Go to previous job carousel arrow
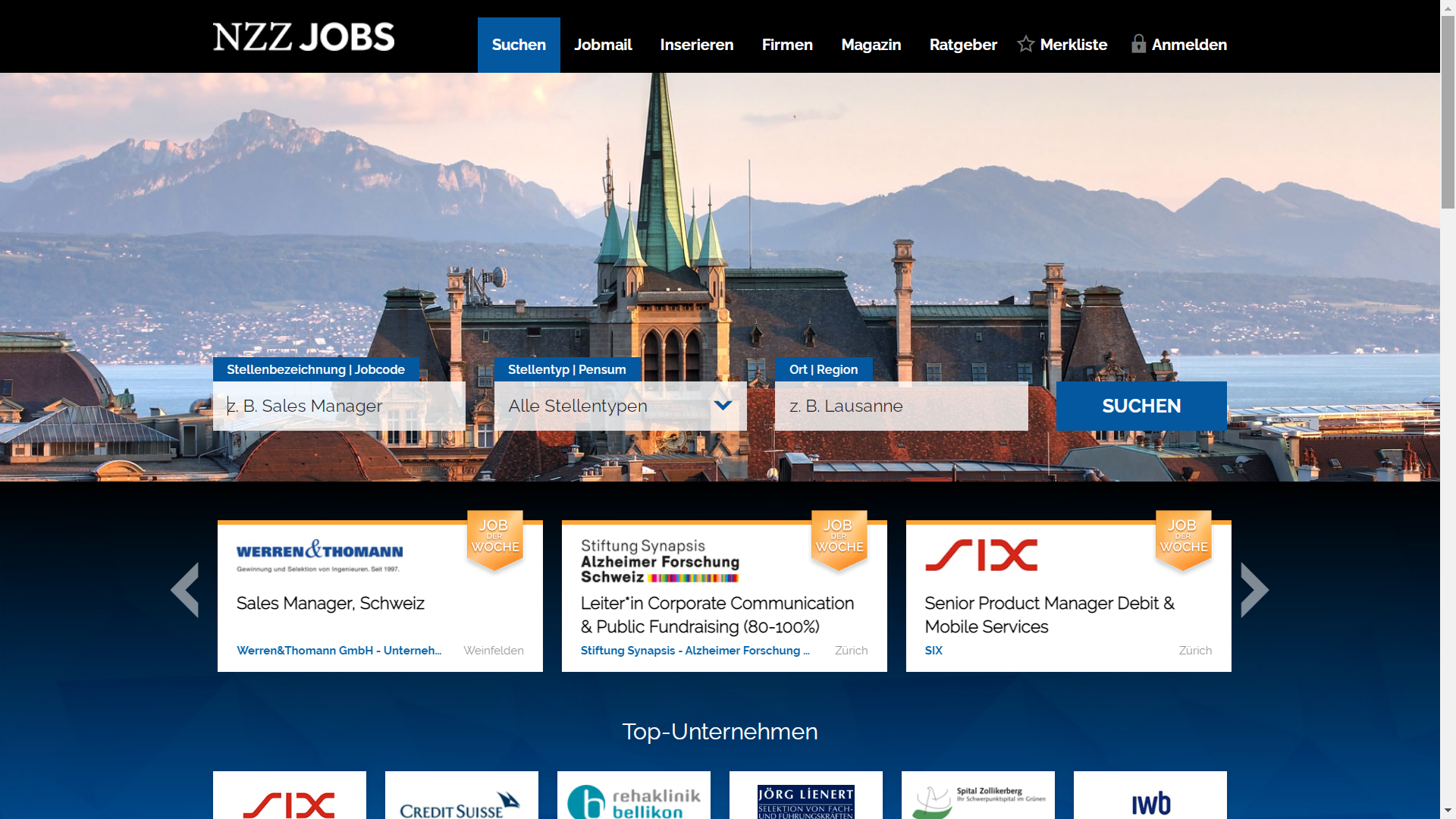Screen dimensions: 1456x819 185,589
